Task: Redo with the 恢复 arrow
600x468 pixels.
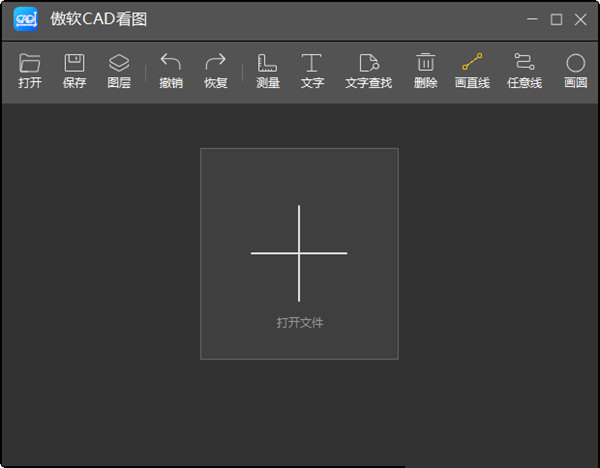Action: pyautogui.click(x=216, y=65)
